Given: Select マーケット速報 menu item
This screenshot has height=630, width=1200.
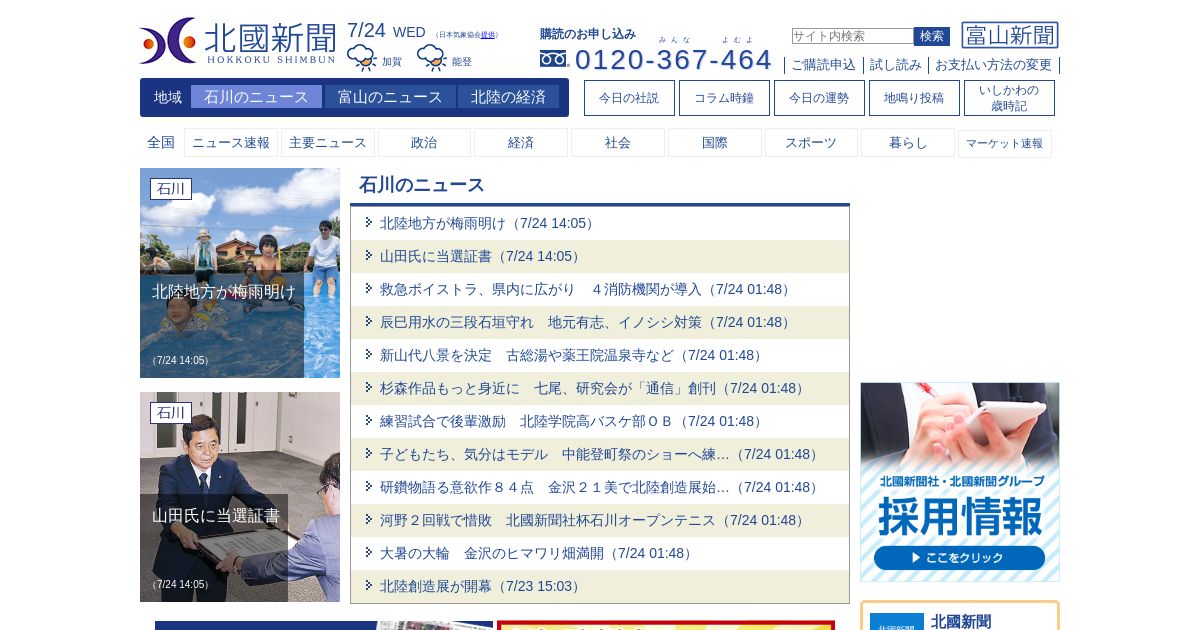Looking at the screenshot, I should pos(1005,143).
